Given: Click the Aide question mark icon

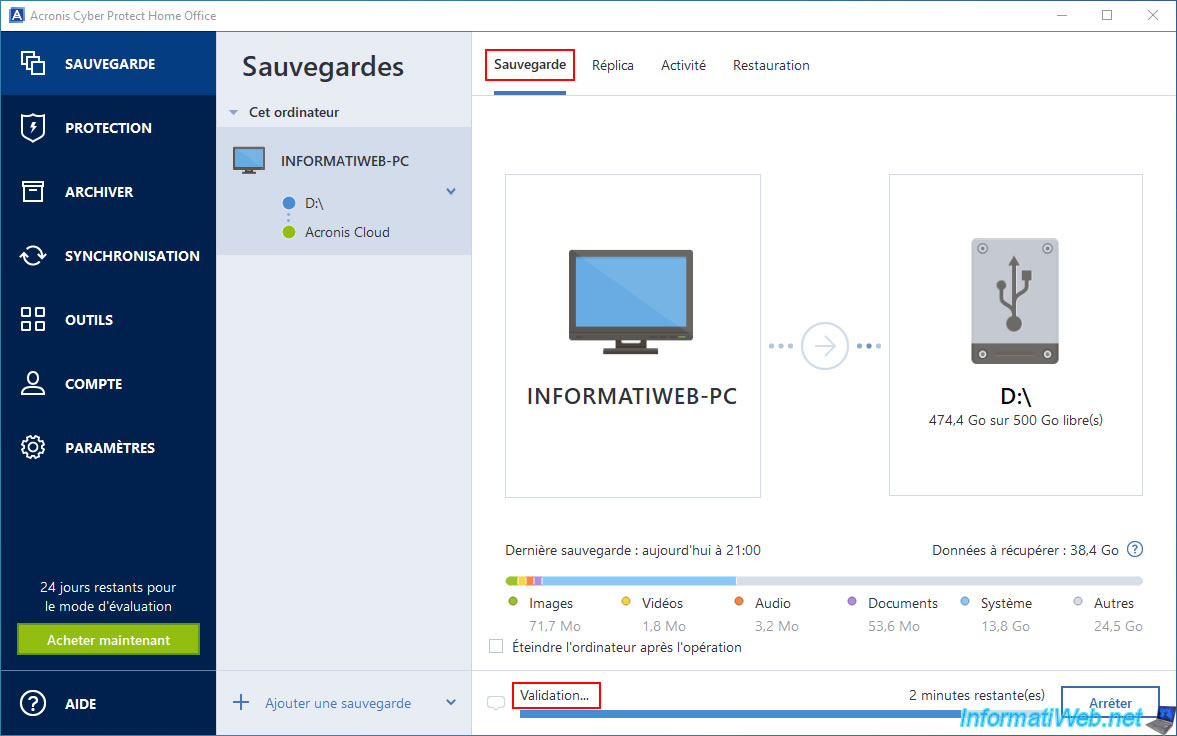Looking at the screenshot, I should pos(33,704).
